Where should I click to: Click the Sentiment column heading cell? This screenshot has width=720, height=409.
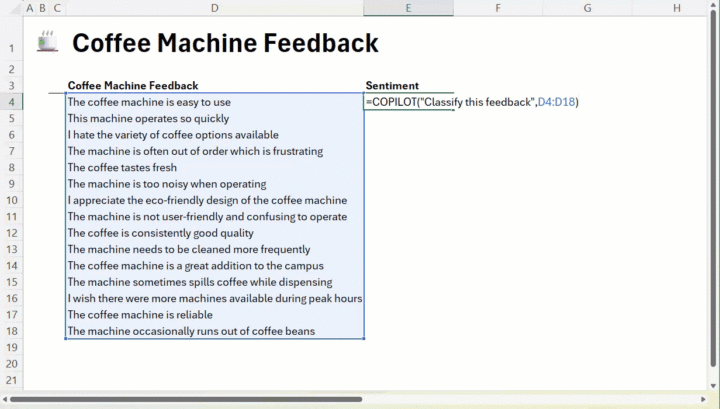(392, 86)
